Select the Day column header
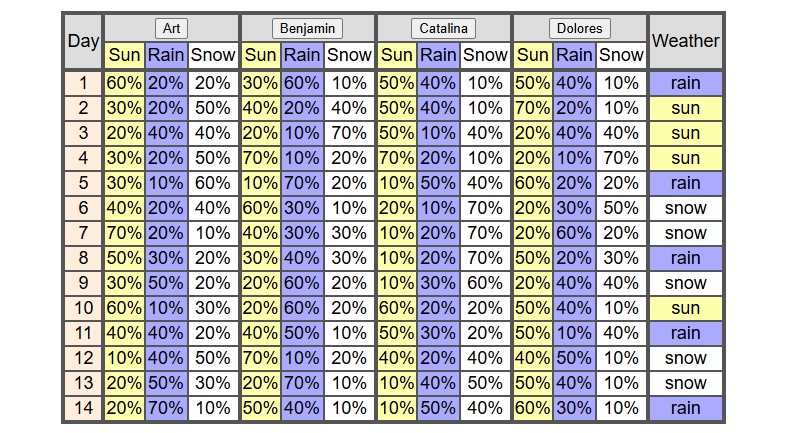Screen dimensions: 794x433 click(83, 41)
